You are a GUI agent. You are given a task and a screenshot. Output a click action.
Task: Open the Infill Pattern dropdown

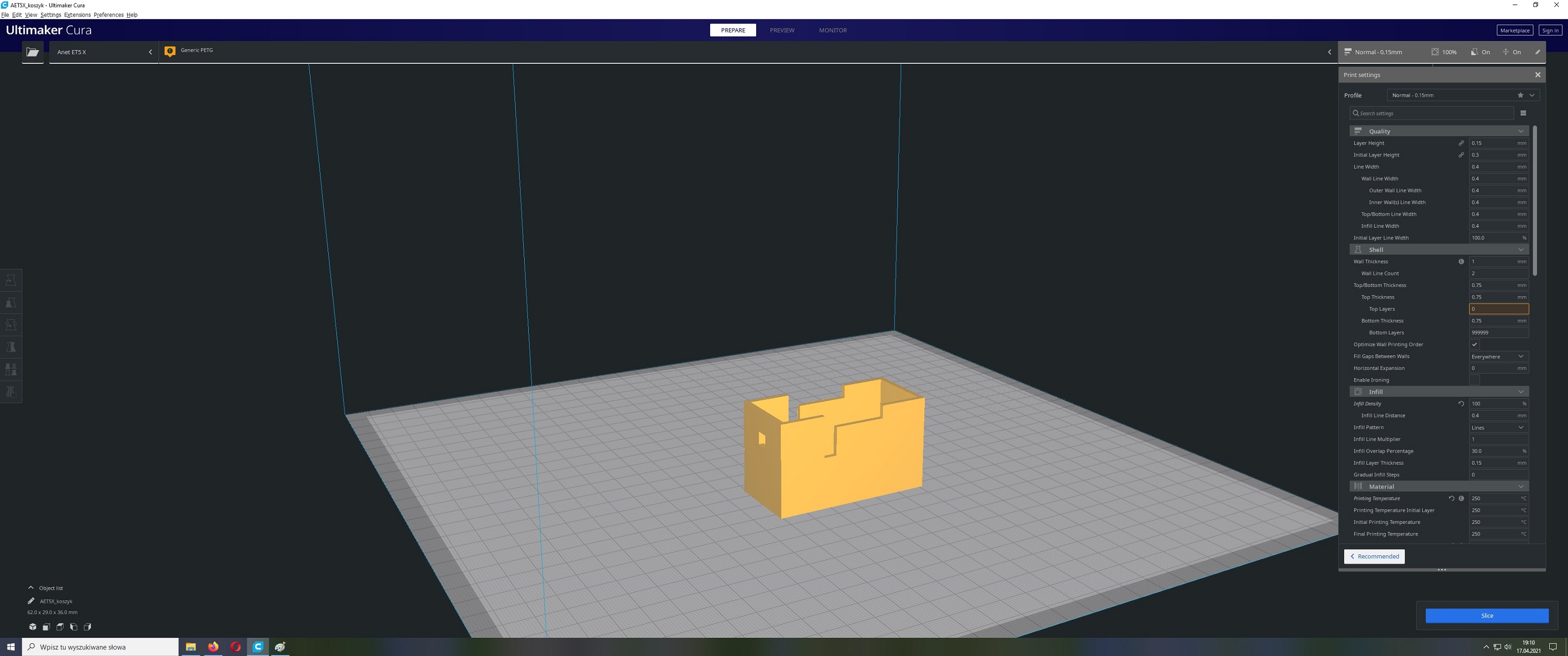(x=1499, y=427)
